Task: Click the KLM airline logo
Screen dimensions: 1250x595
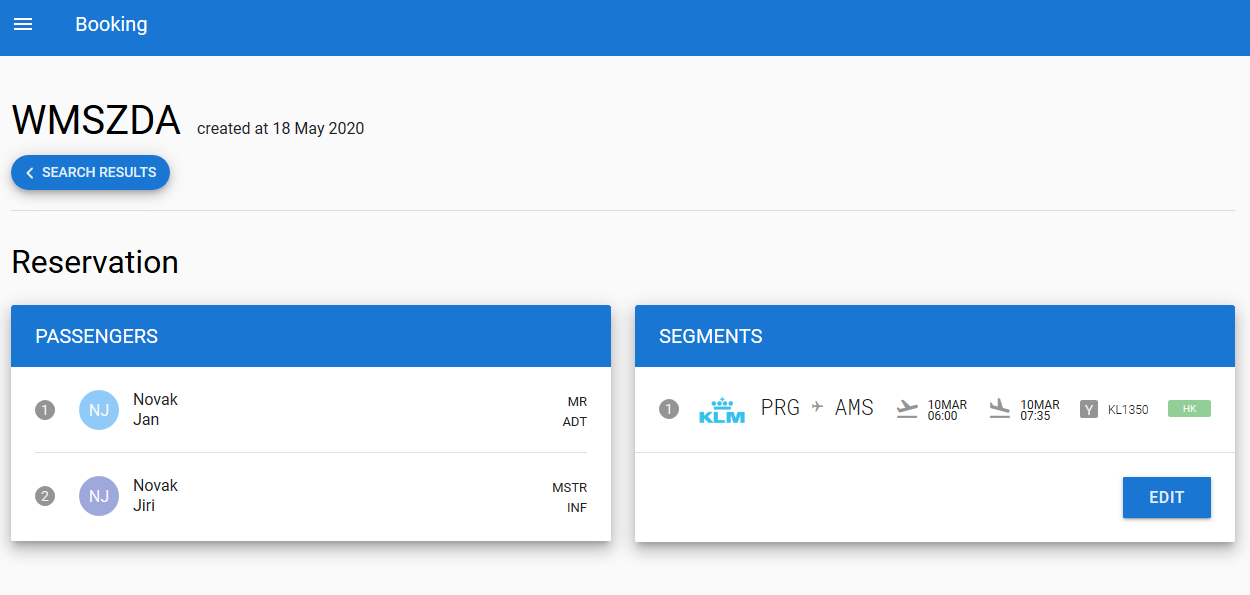Action: tap(721, 410)
